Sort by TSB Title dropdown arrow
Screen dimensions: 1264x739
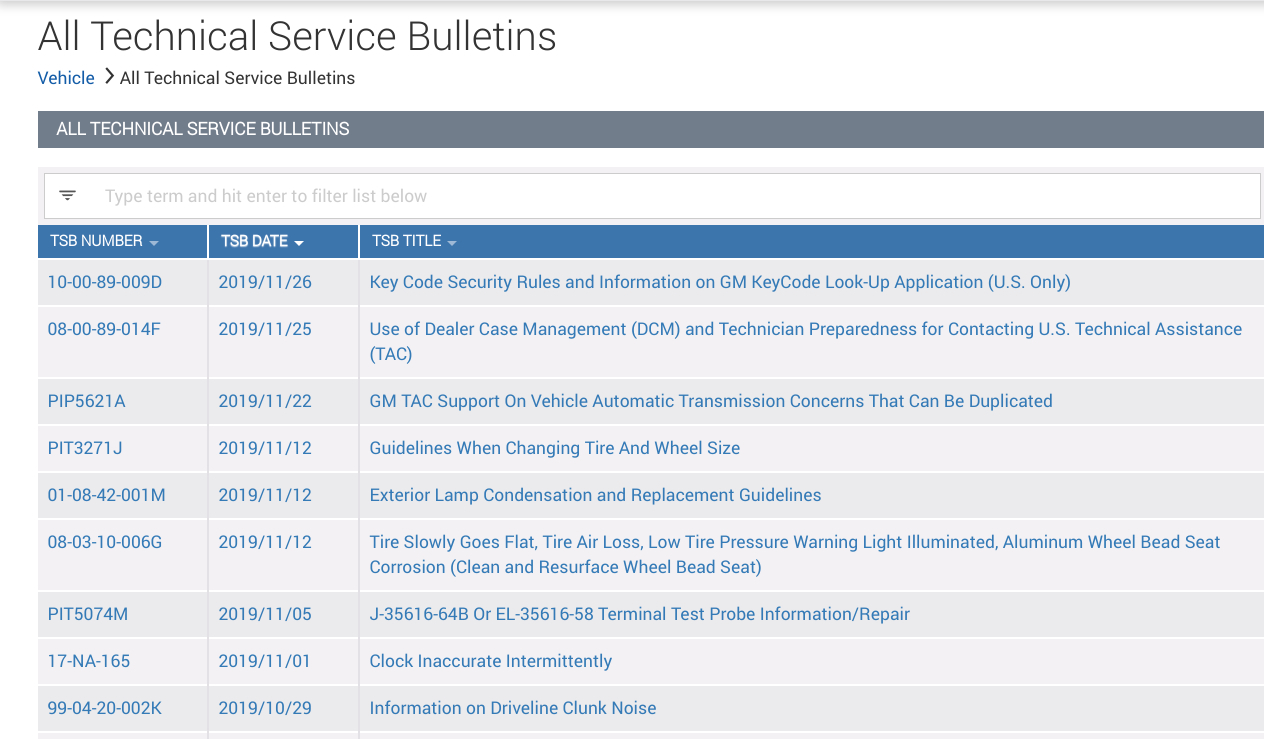click(x=452, y=243)
